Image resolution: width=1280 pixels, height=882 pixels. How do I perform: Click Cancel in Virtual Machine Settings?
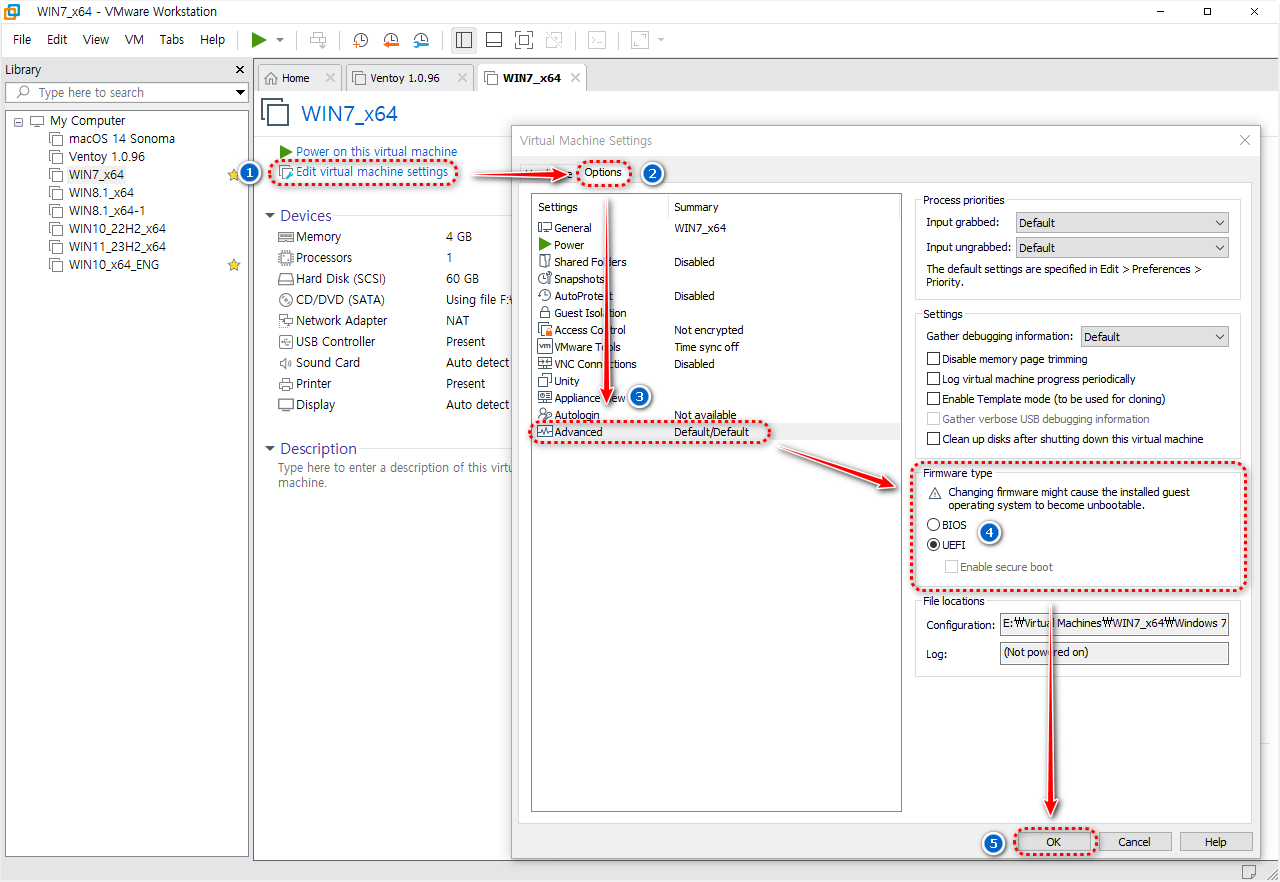pyautogui.click(x=1134, y=842)
